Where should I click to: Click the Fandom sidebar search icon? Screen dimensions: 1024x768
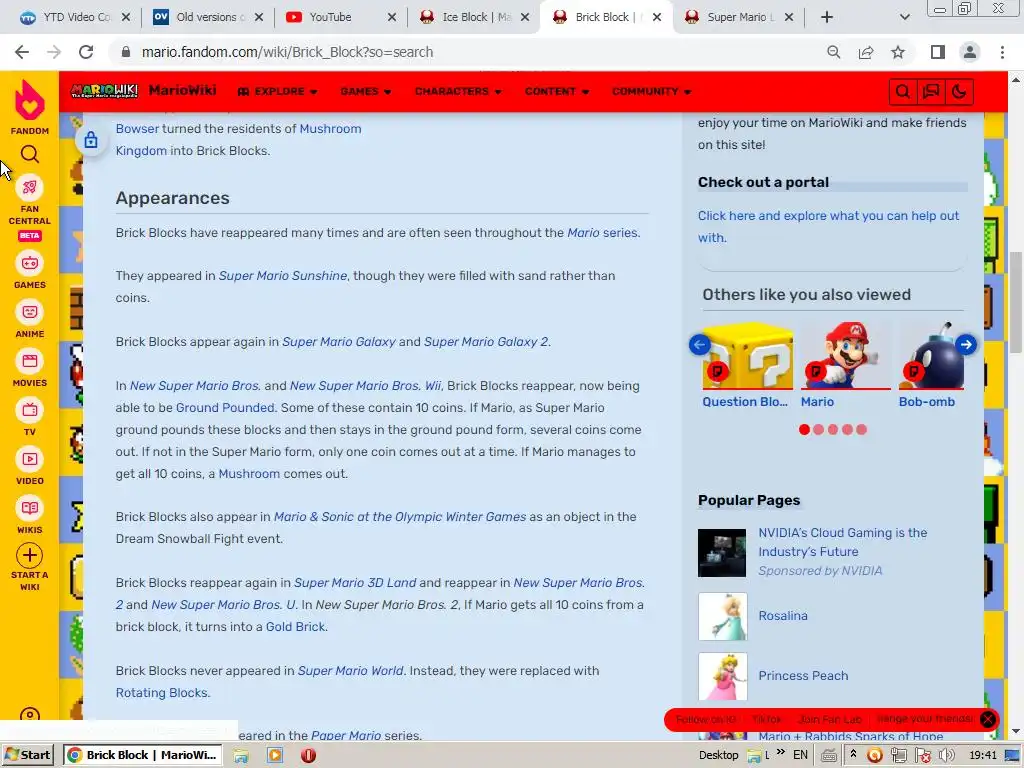click(29, 154)
